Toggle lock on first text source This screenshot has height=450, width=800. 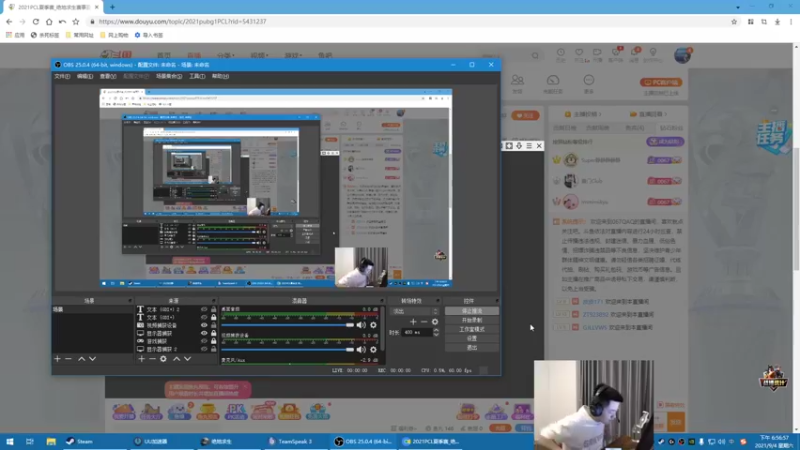(214, 309)
